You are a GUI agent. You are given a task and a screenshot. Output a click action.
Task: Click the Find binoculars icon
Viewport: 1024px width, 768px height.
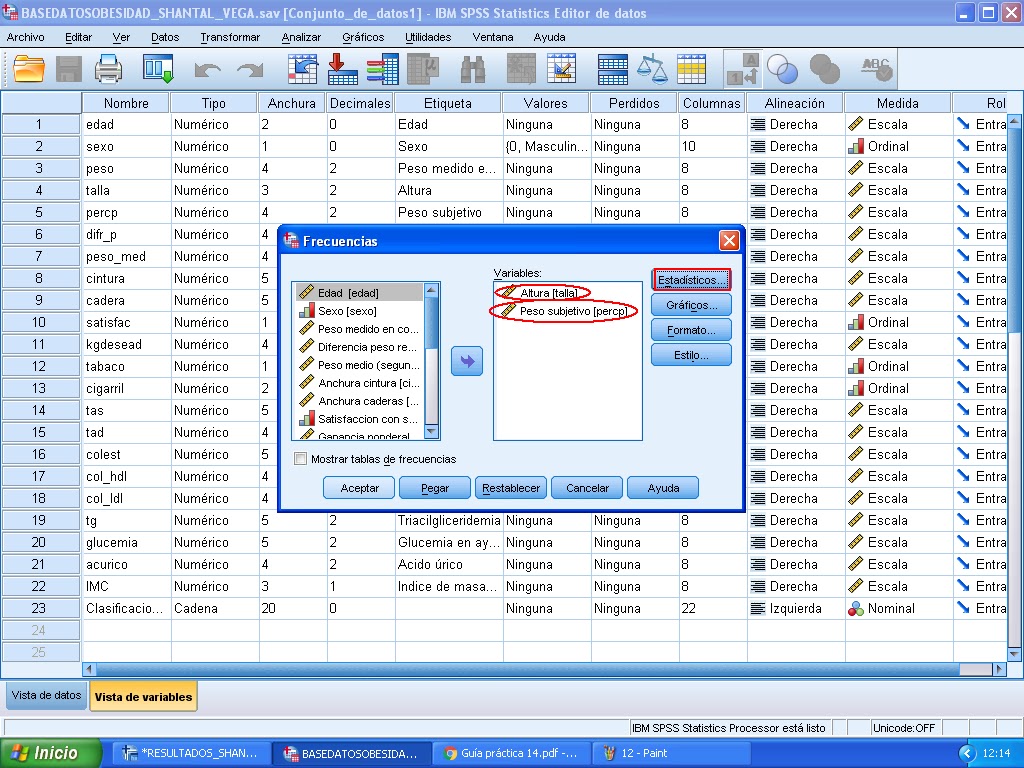[473, 69]
